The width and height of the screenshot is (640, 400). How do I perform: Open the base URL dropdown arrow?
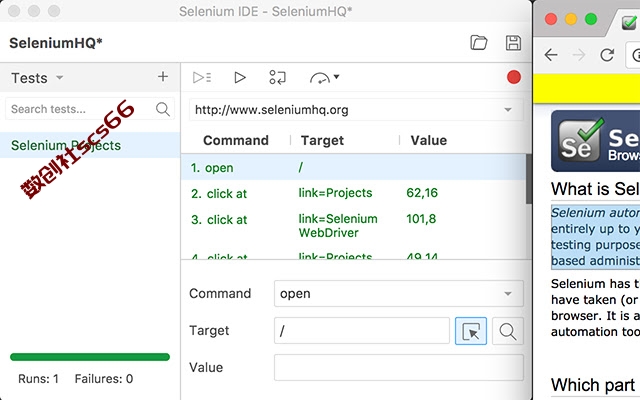pos(508,110)
